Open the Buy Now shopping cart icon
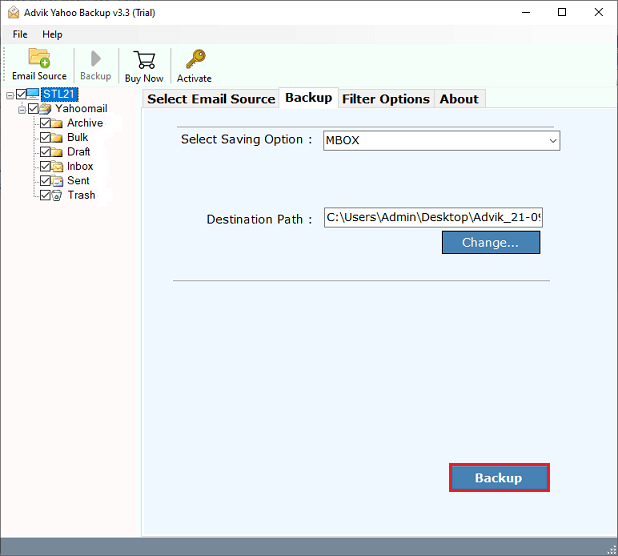The image size is (618, 556). pos(144,60)
